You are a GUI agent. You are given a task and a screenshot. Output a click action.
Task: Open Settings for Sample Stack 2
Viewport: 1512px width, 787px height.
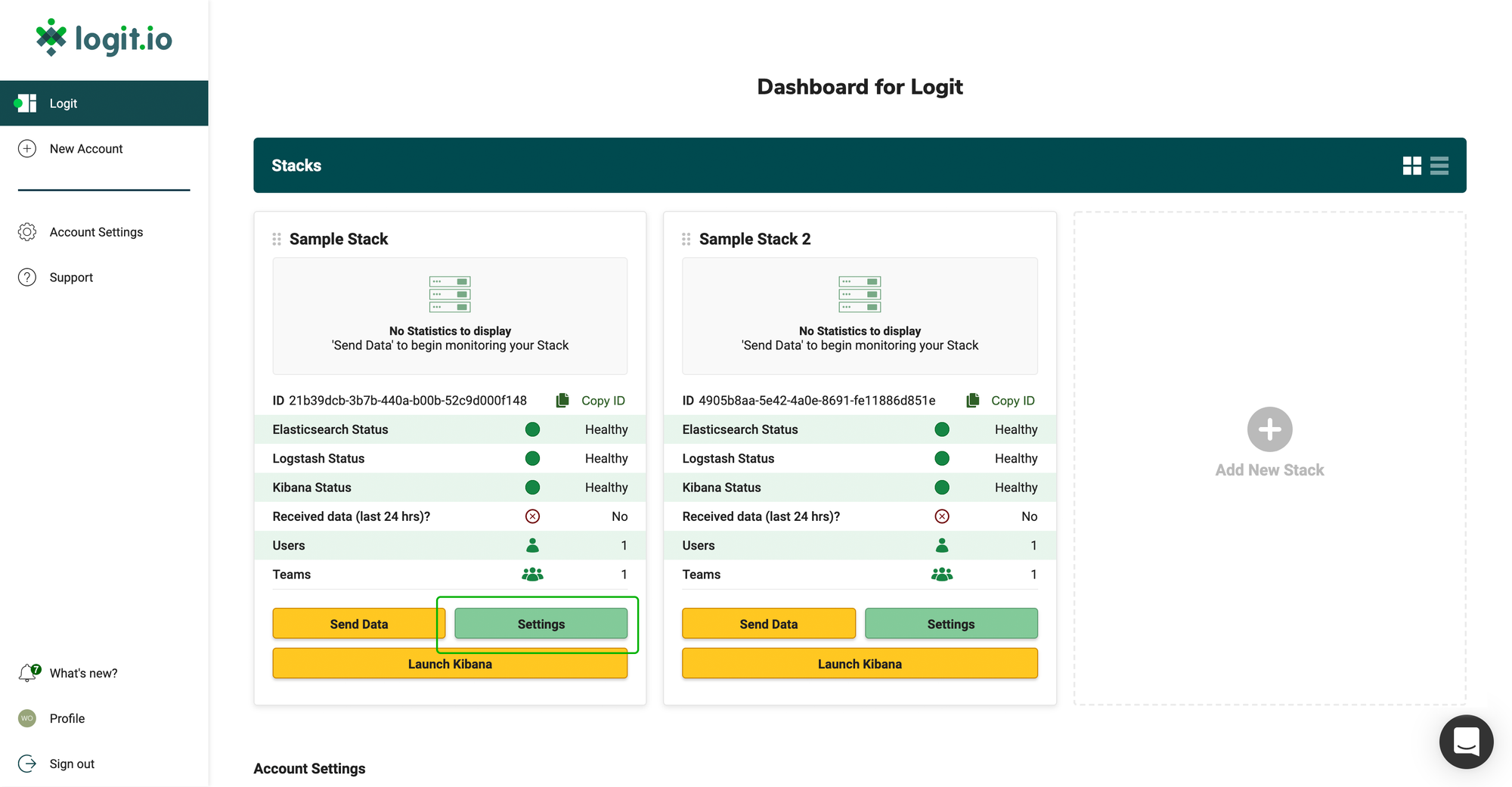(x=951, y=624)
